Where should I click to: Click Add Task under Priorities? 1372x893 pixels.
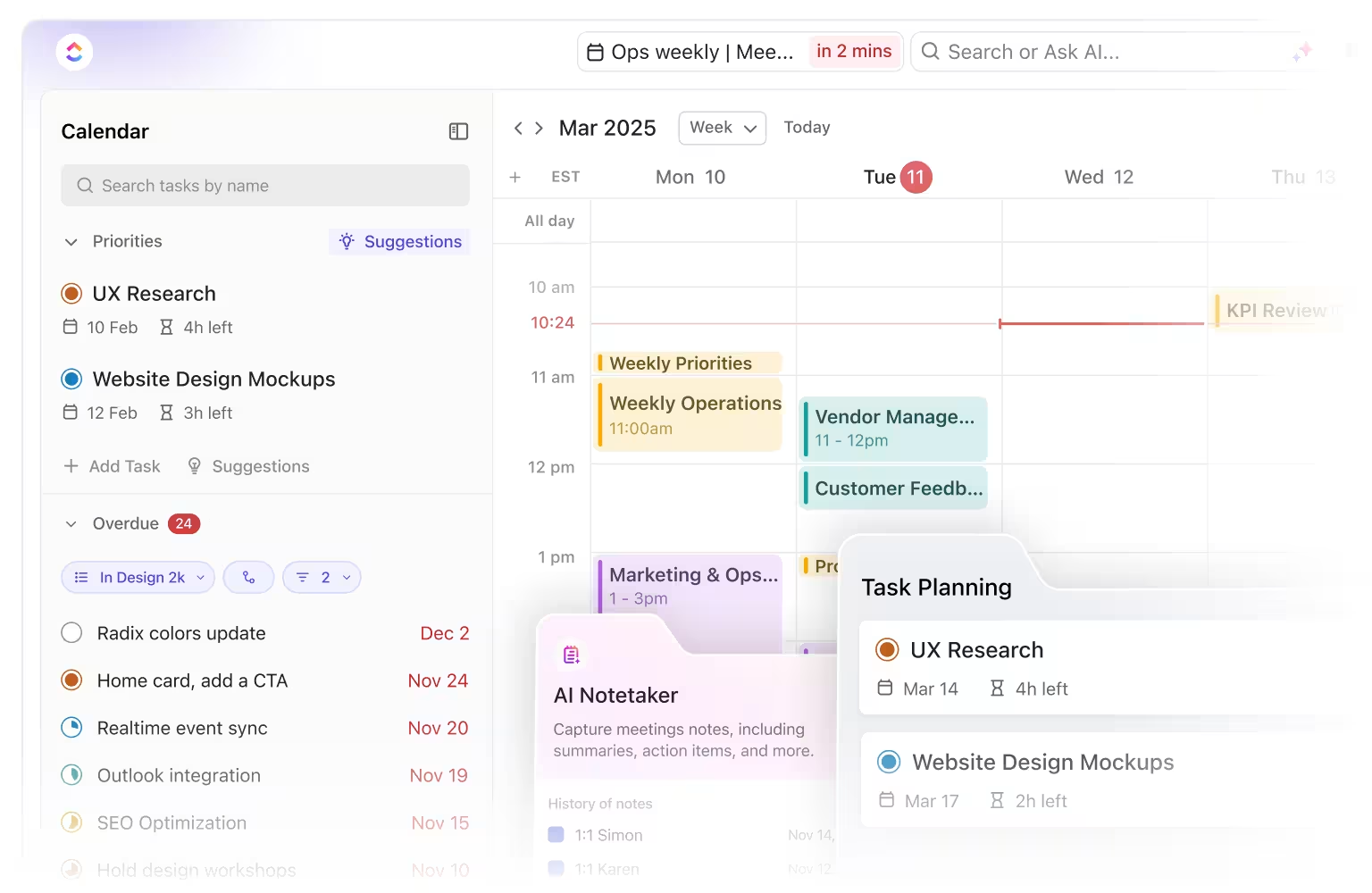(111, 465)
